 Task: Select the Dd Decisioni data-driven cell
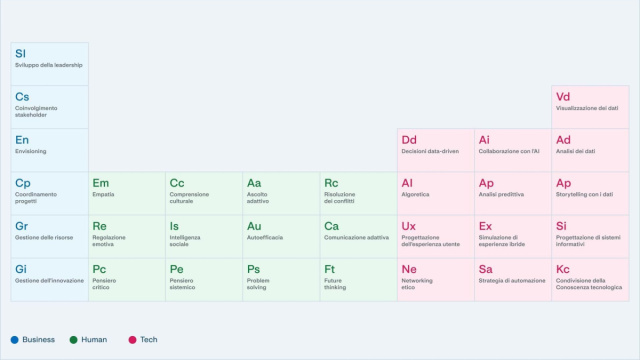[436, 150]
